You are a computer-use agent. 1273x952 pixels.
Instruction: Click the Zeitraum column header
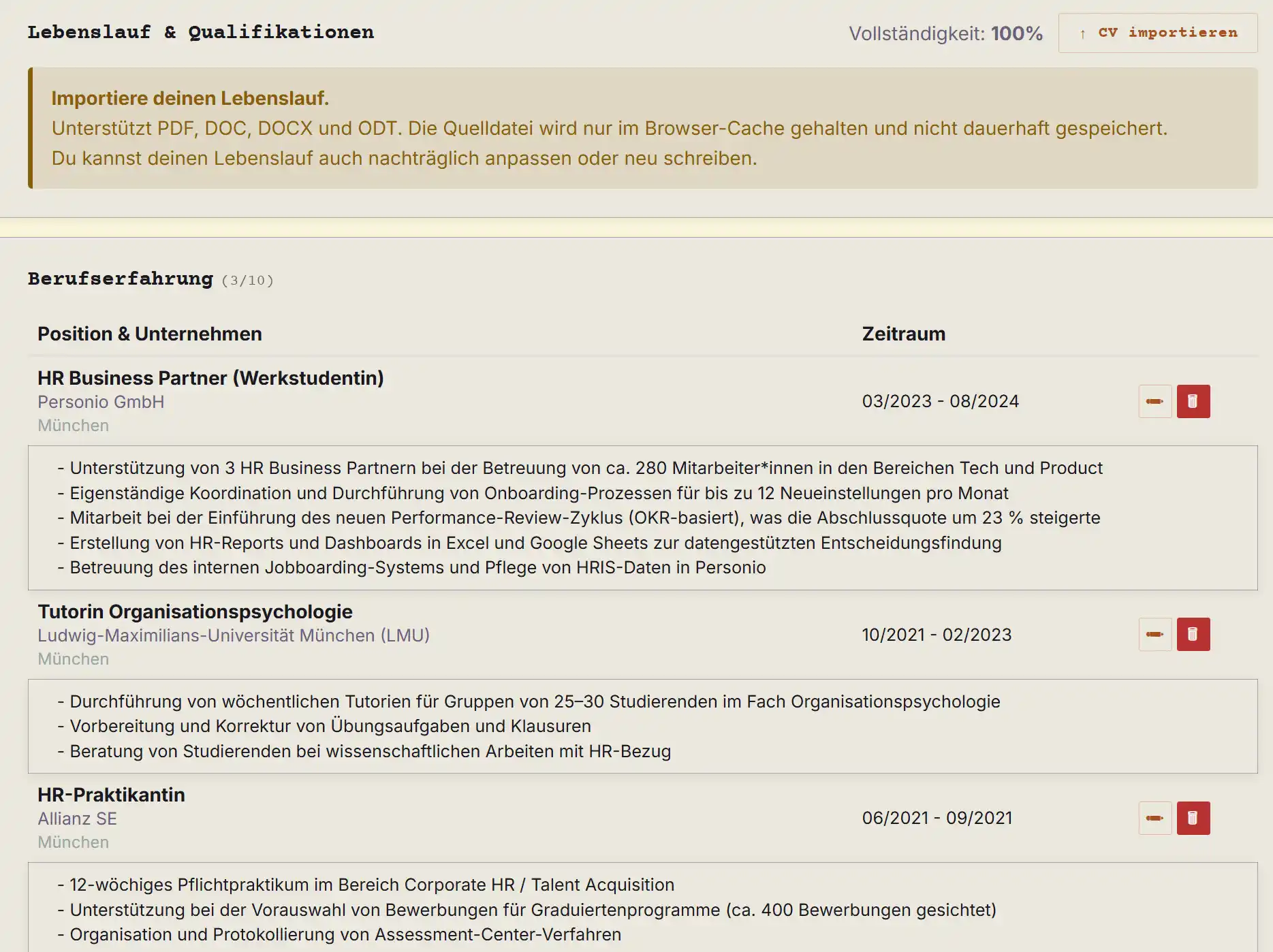pyautogui.click(x=903, y=334)
